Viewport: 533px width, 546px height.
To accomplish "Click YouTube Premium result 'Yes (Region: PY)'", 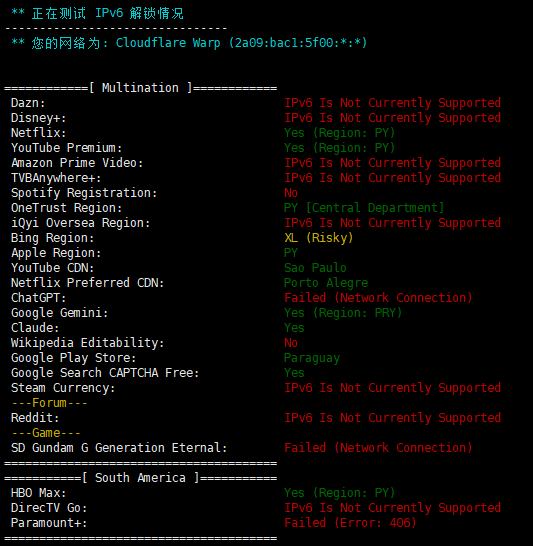I will (x=339, y=148).
